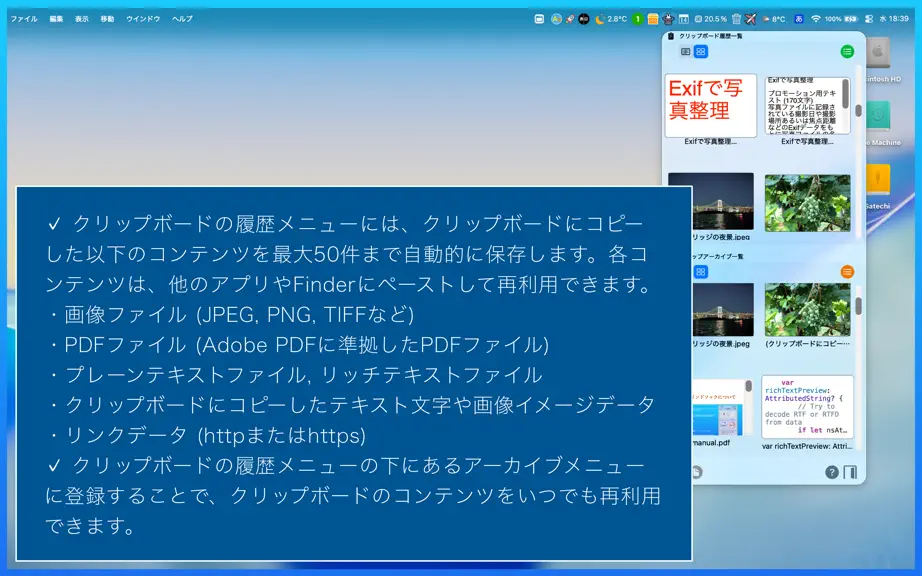The height and width of the screenshot is (576, 922).
Task: Click the 20.5% memory status item
Action: click(710, 19)
